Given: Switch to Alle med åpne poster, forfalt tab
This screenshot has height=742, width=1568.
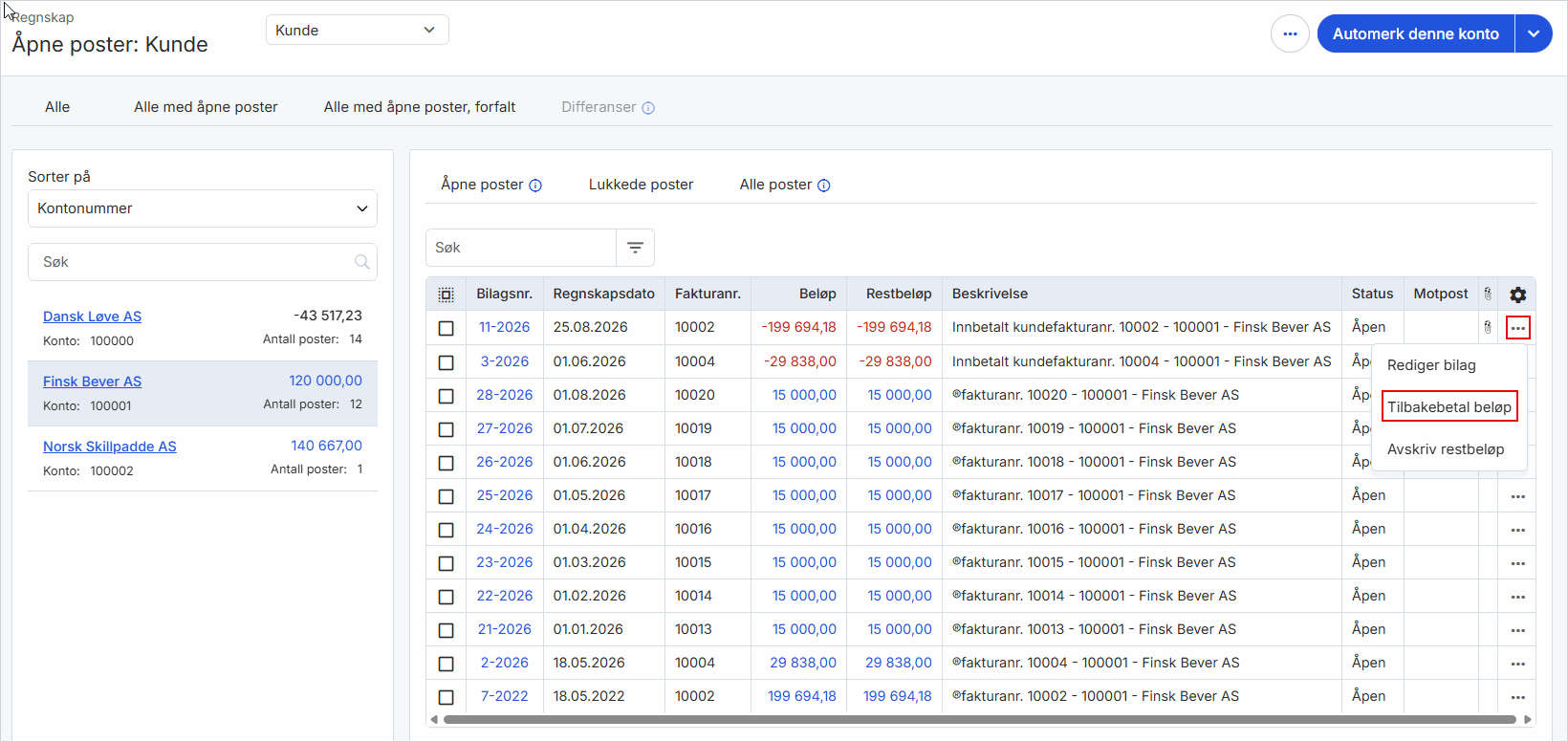Looking at the screenshot, I should (x=420, y=107).
